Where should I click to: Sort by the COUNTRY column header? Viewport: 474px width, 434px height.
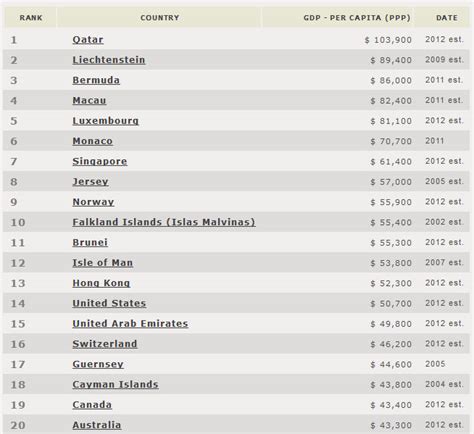pos(160,18)
